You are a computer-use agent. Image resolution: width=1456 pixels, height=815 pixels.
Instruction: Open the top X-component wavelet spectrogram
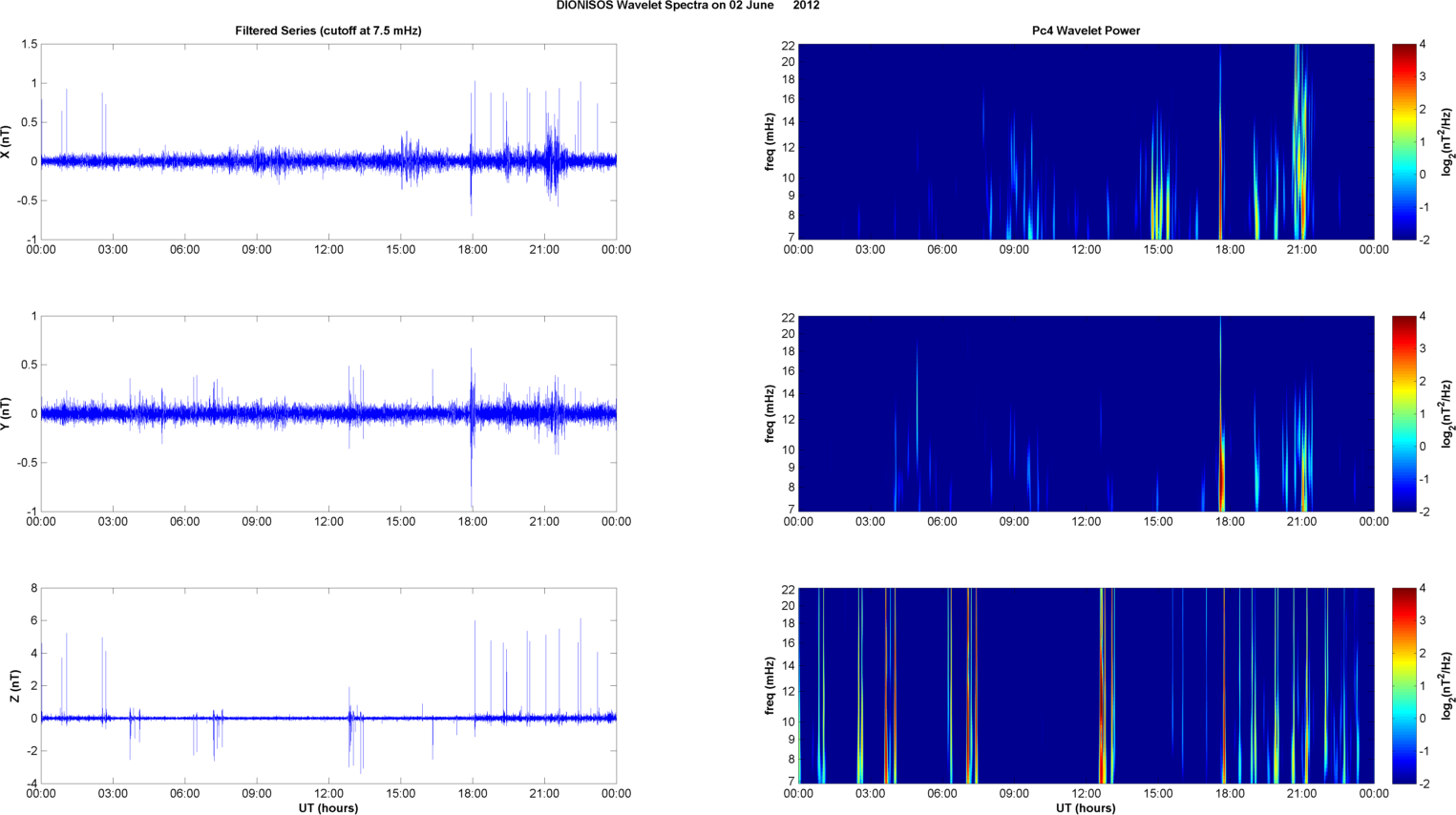1086,141
